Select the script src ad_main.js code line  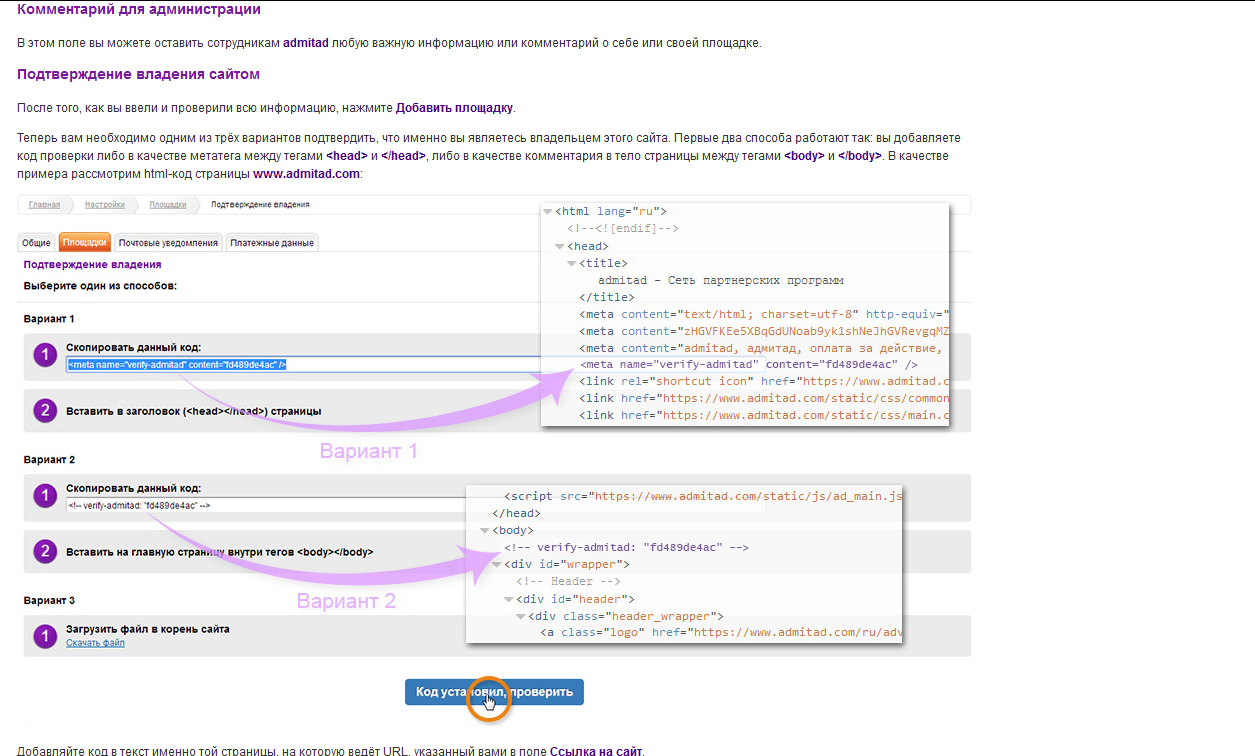(x=704, y=496)
